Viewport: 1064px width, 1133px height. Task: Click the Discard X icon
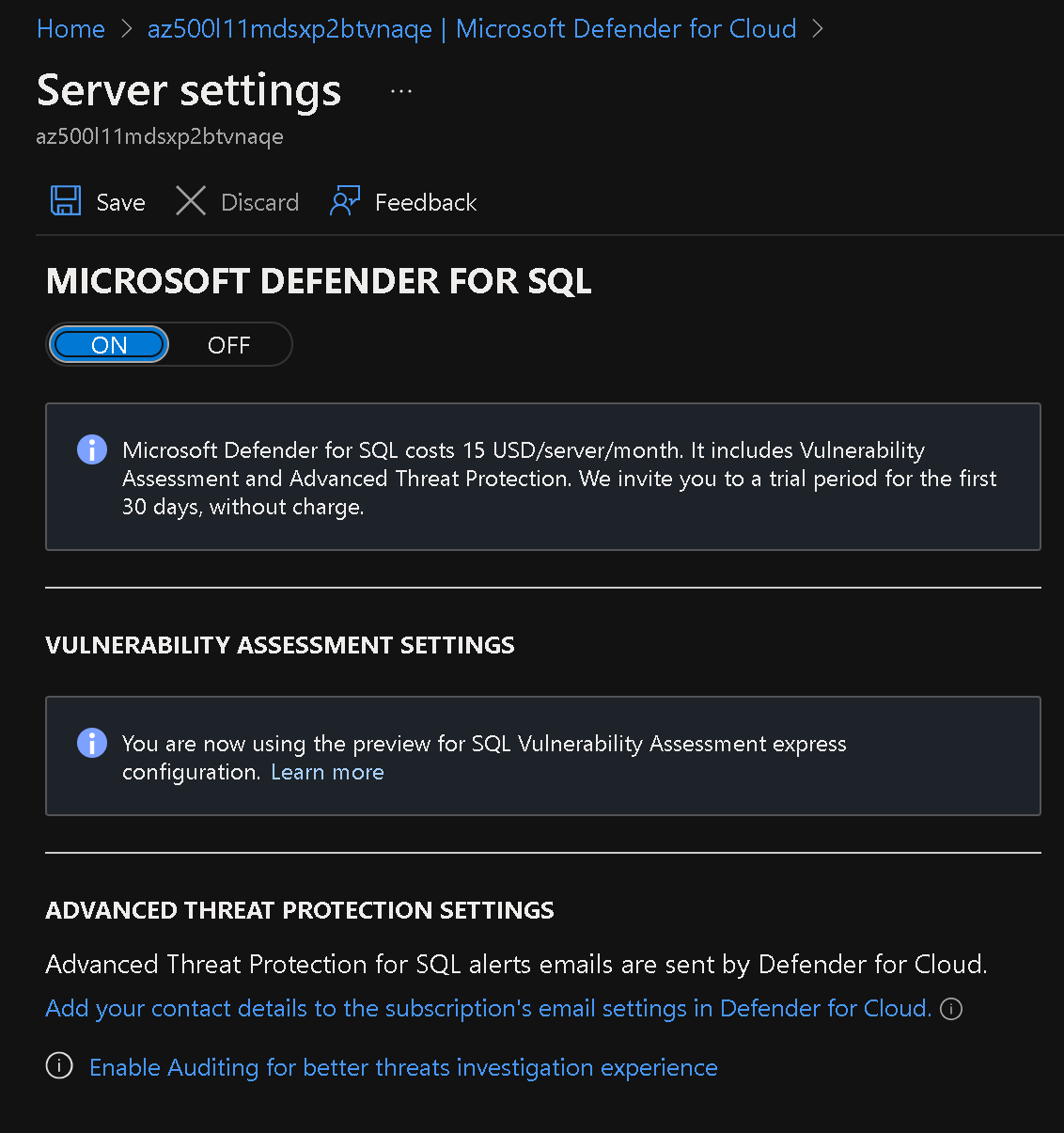191,201
